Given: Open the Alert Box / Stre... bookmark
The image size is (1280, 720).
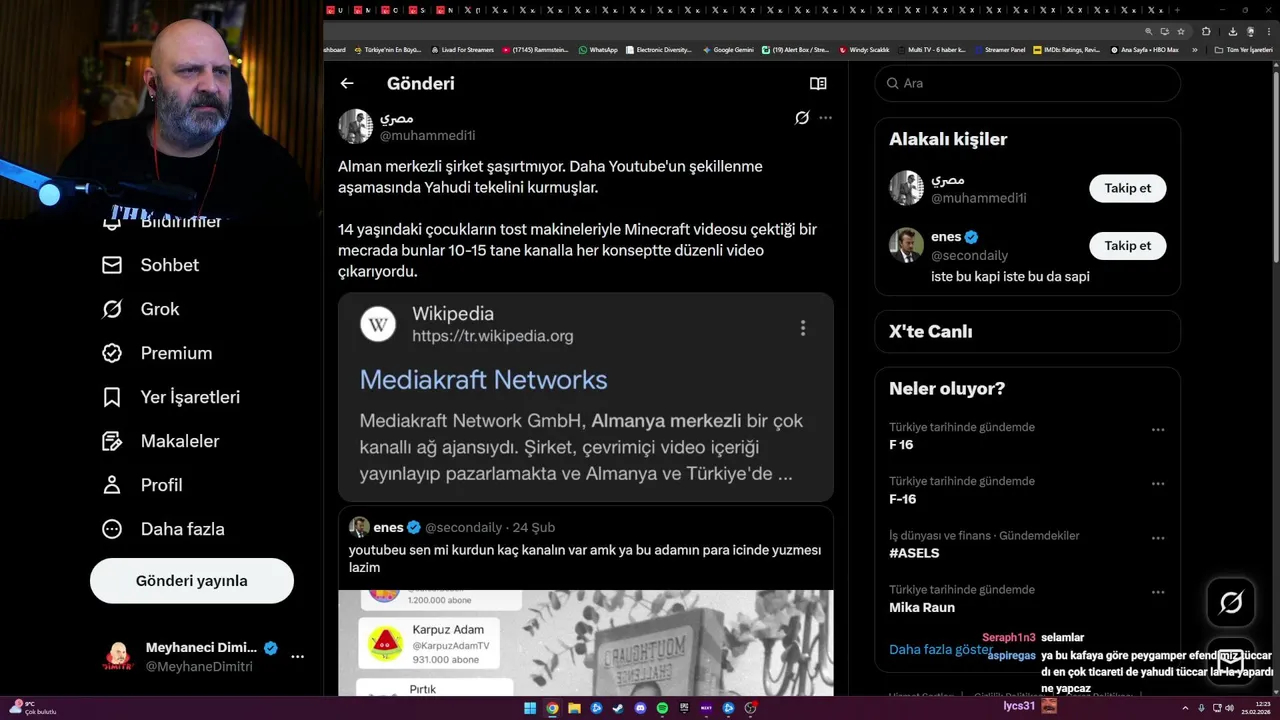Looking at the screenshot, I should point(796,49).
